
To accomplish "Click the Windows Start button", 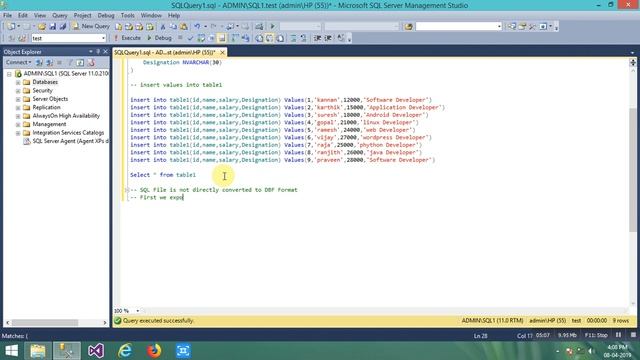I will 11,351.
